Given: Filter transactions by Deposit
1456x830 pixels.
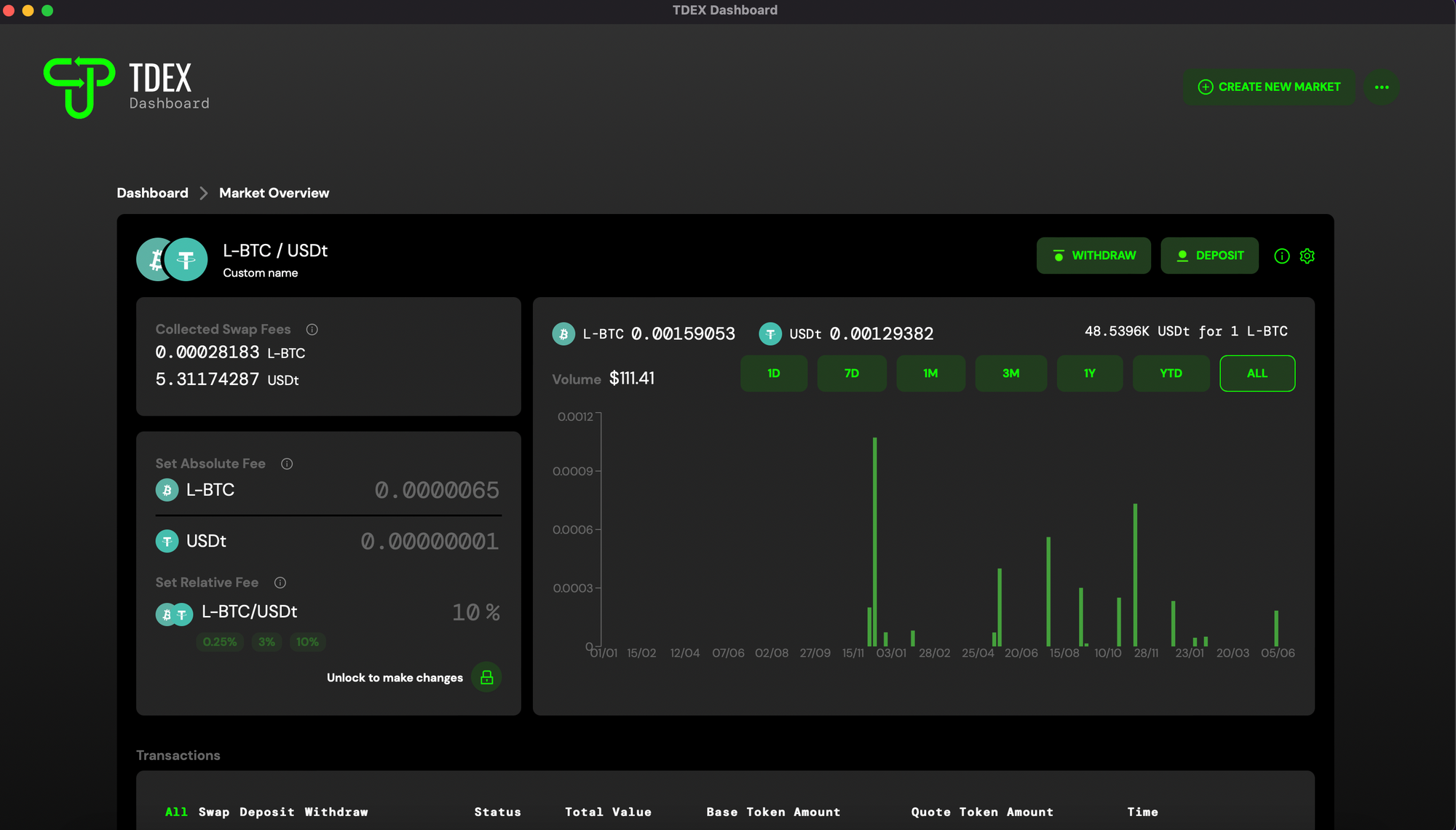Looking at the screenshot, I should (267, 813).
